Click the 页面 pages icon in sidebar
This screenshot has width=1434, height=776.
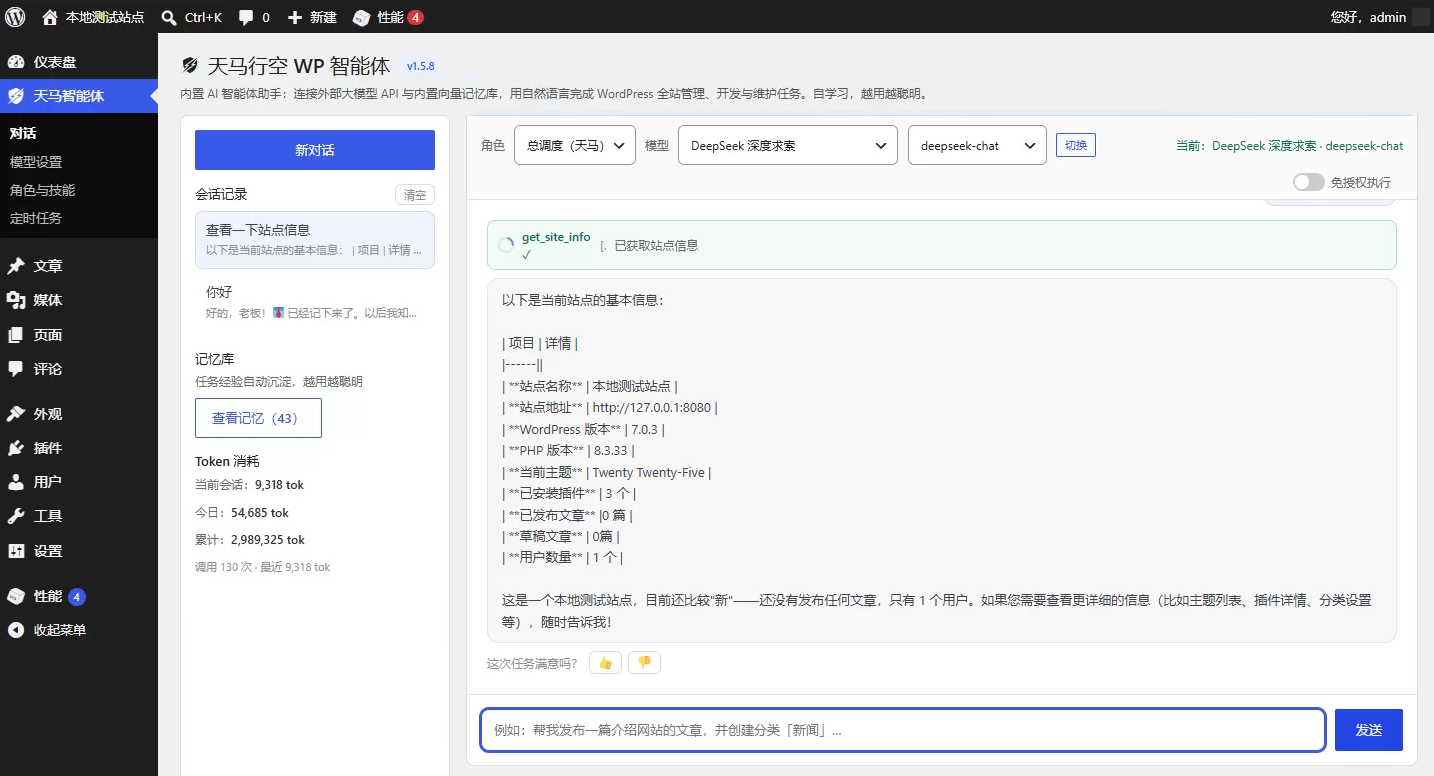[16, 335]
